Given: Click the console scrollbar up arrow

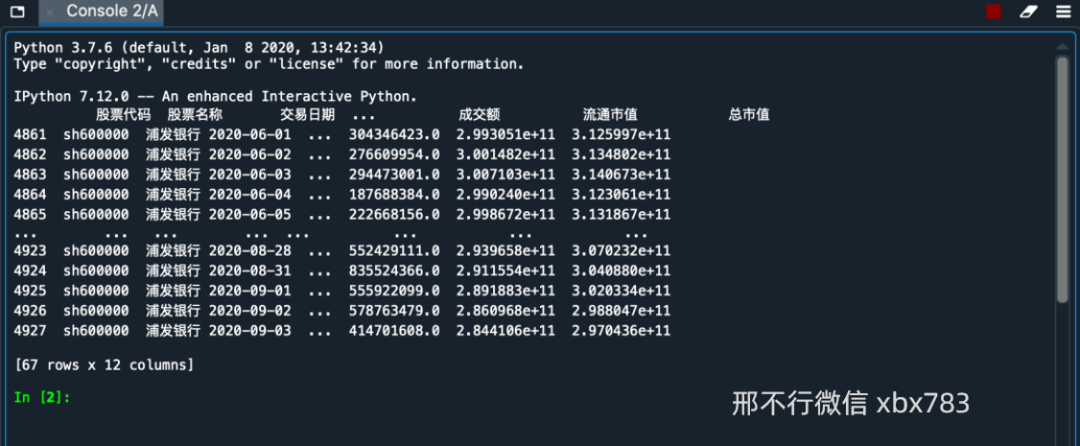Looking at the screenshot, I should (1062, 46).
